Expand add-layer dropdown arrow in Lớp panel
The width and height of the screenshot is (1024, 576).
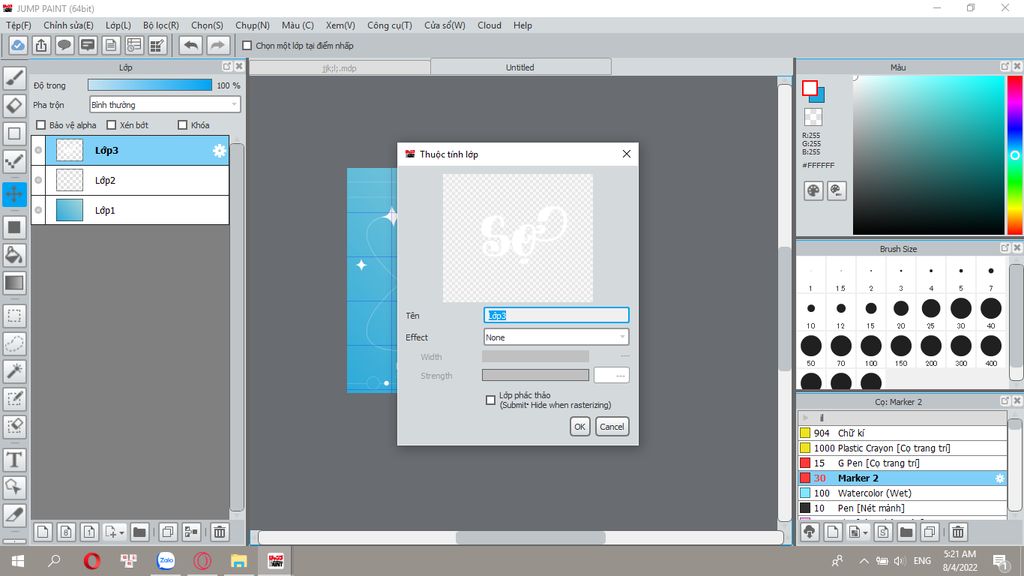[x=121, y=533]
